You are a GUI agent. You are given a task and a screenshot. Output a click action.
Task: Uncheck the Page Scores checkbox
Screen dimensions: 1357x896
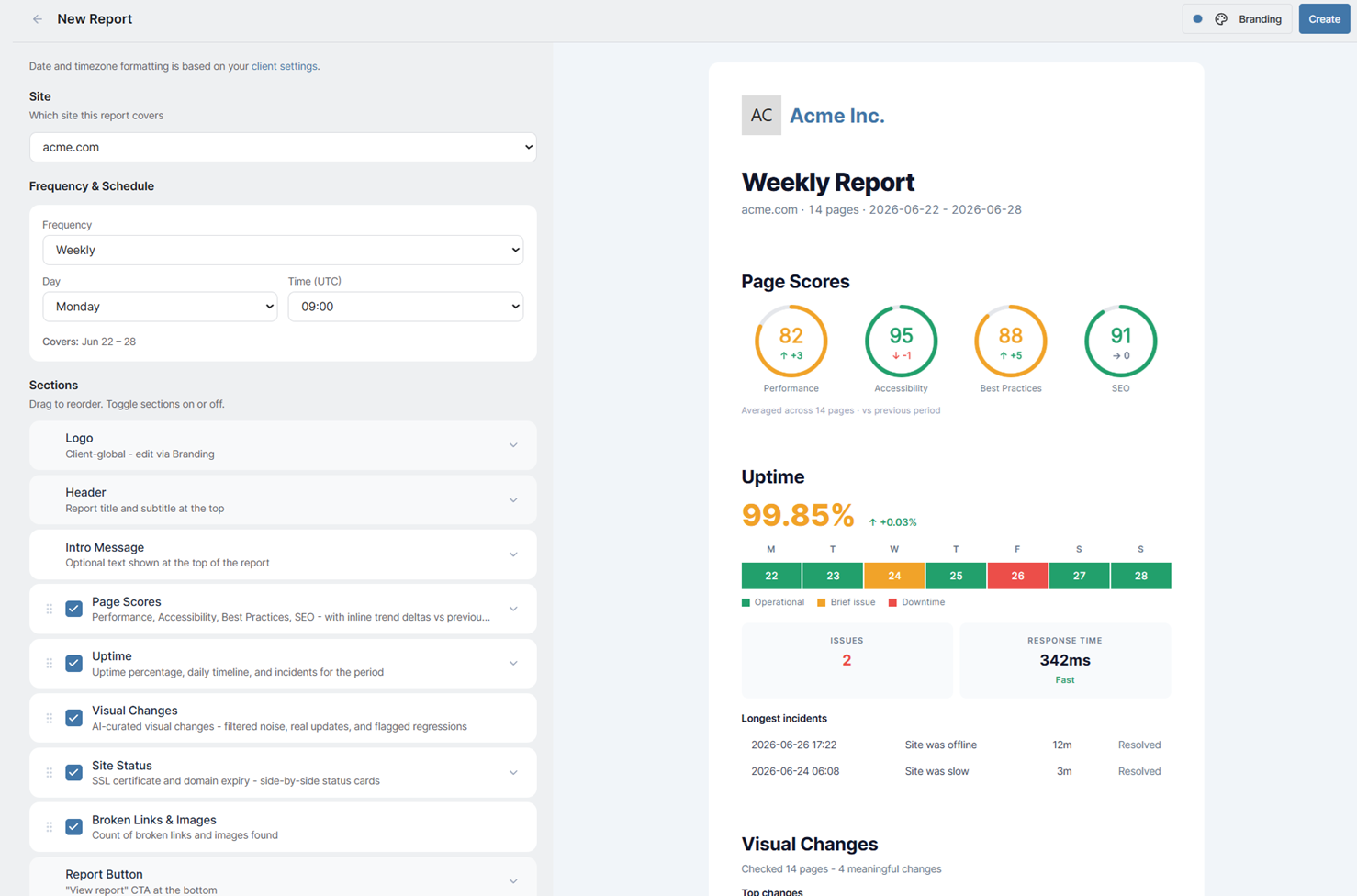[74, 609]
